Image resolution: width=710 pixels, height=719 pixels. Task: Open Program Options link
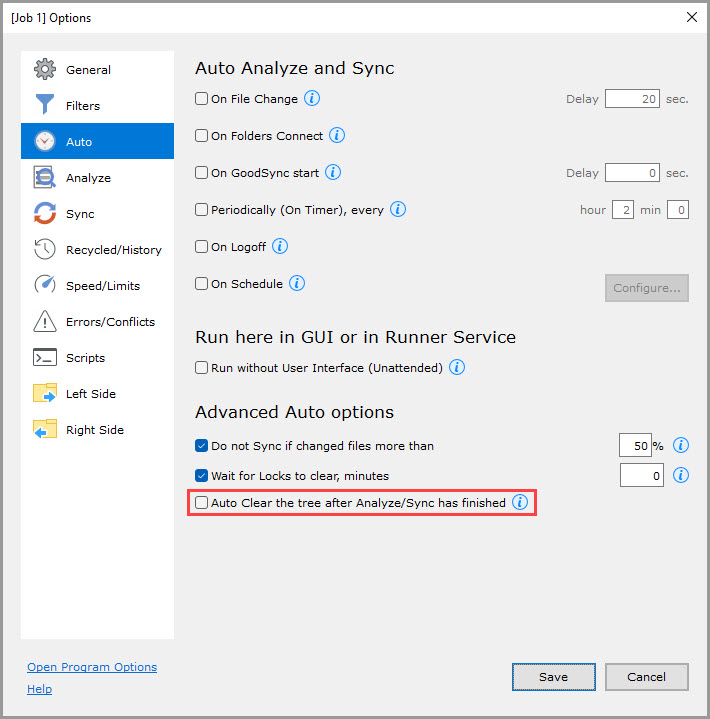click(92, 667)
